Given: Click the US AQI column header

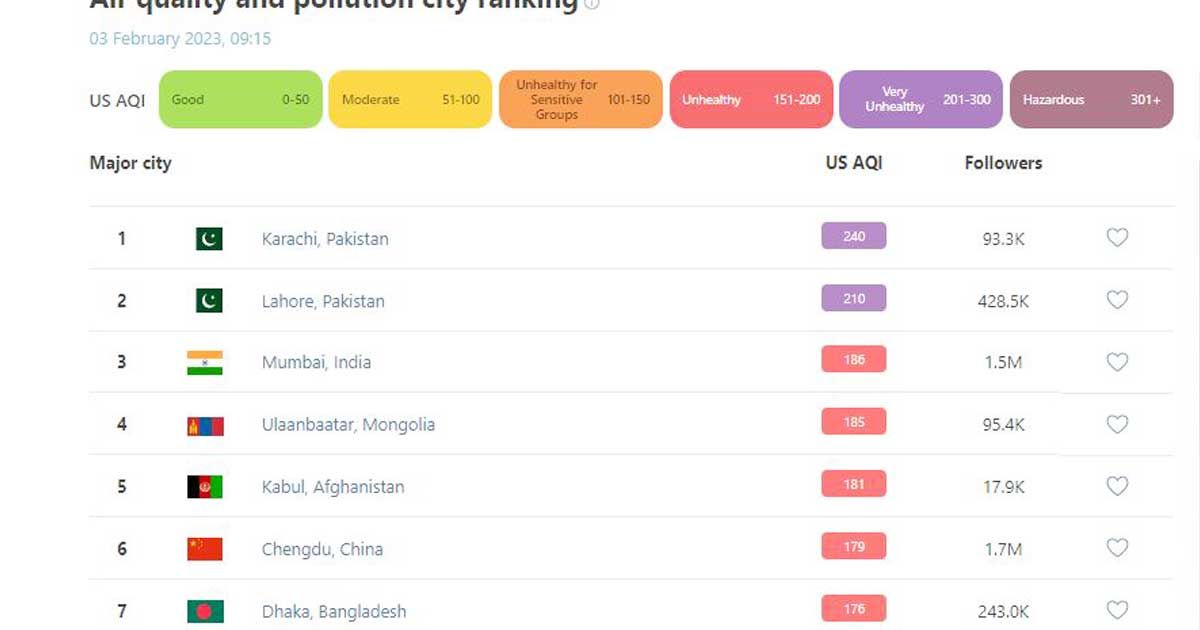Looking at the screenshot, I should 854,163.
